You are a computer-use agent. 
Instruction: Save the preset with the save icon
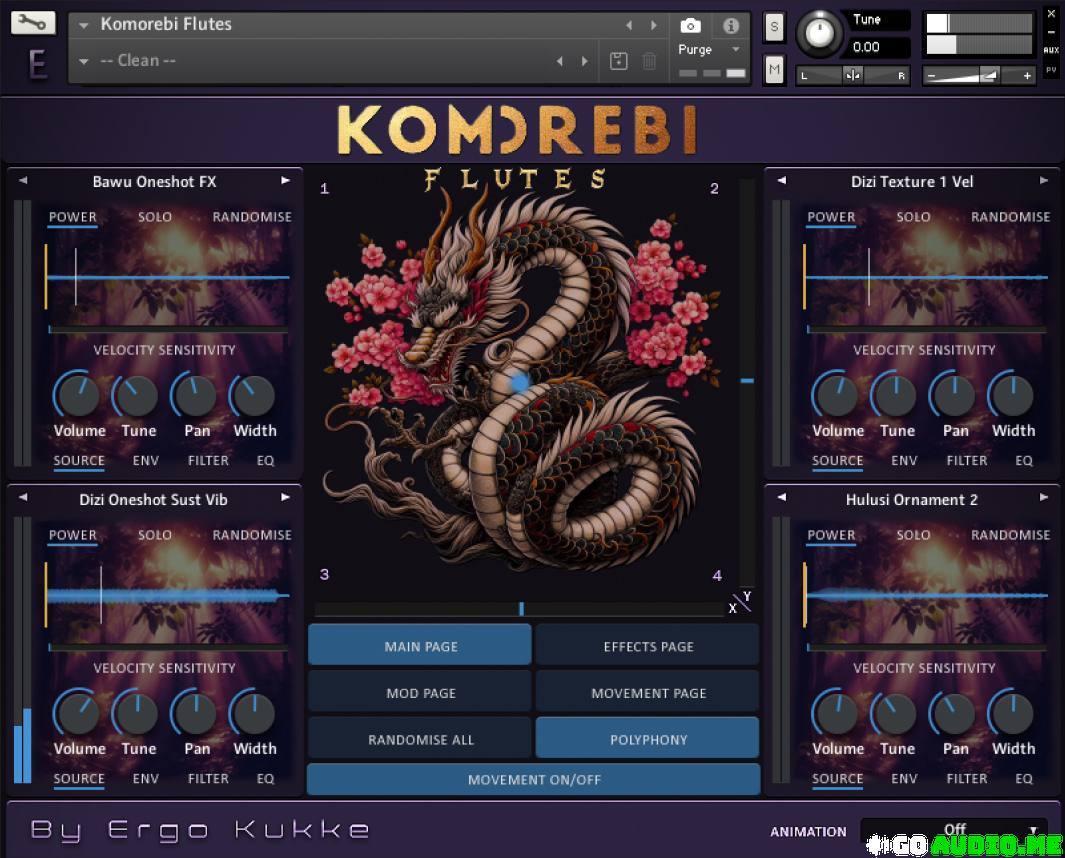tap(619, 61)
